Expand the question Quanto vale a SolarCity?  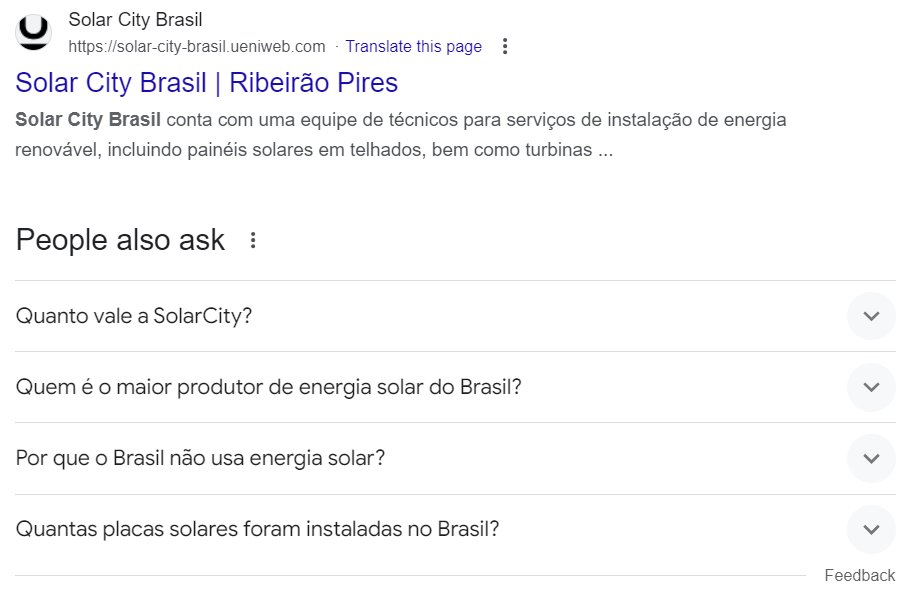(455, 316)
